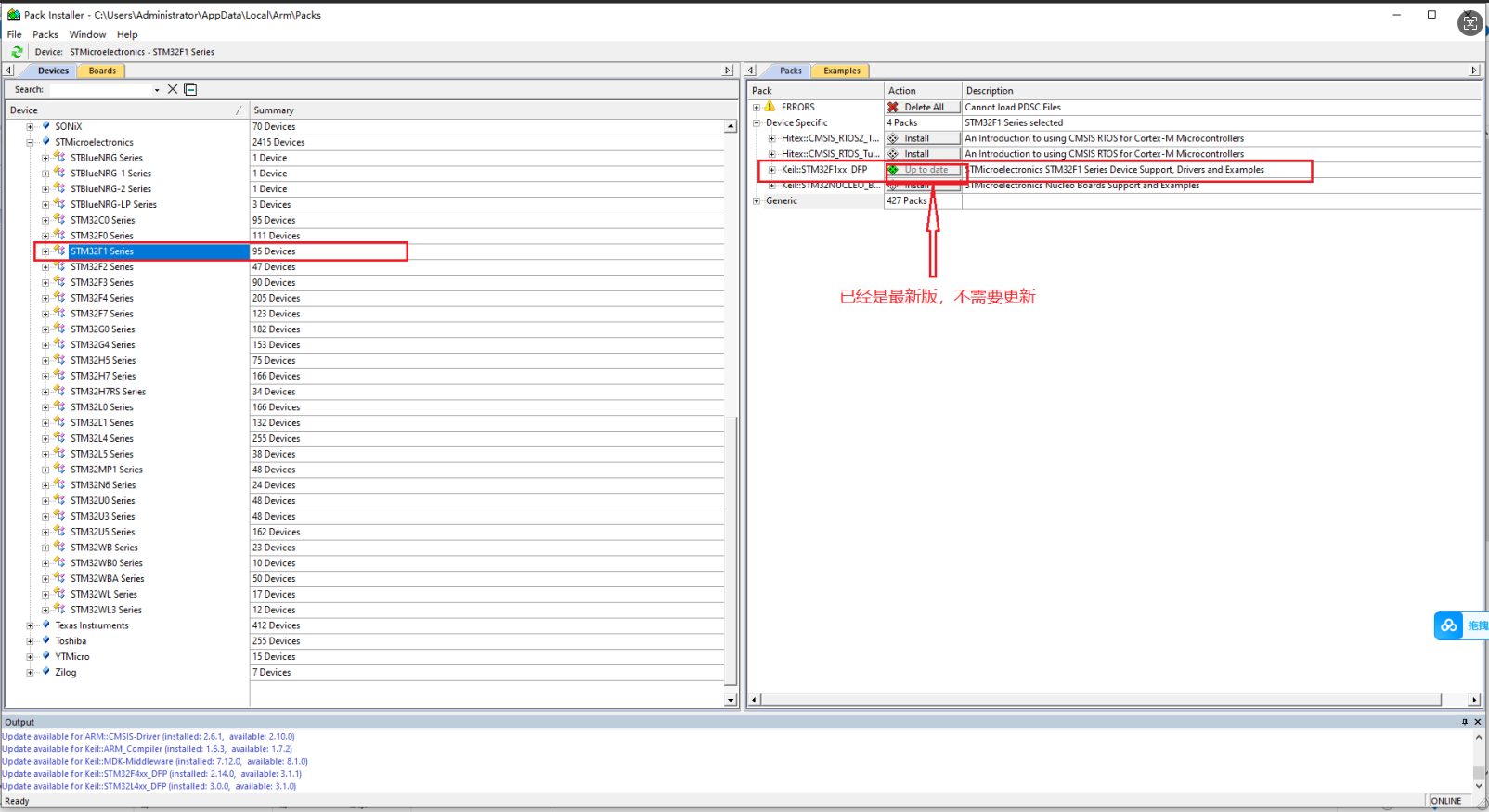Viewport: 1489px width, 812px height.
Task: Click the STM32G4 Series chip icon
Action: (x=59, y=344)
